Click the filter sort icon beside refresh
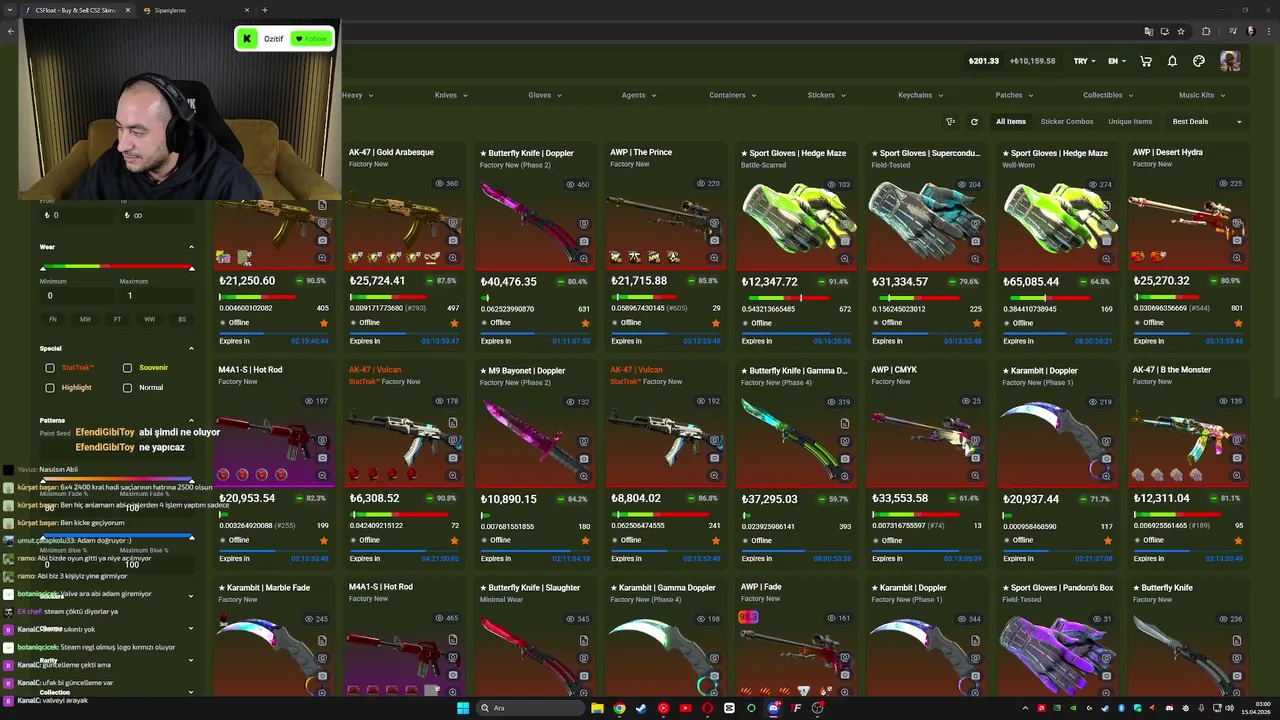Viewport: 1280px width, 720px height. pos(950,122)
